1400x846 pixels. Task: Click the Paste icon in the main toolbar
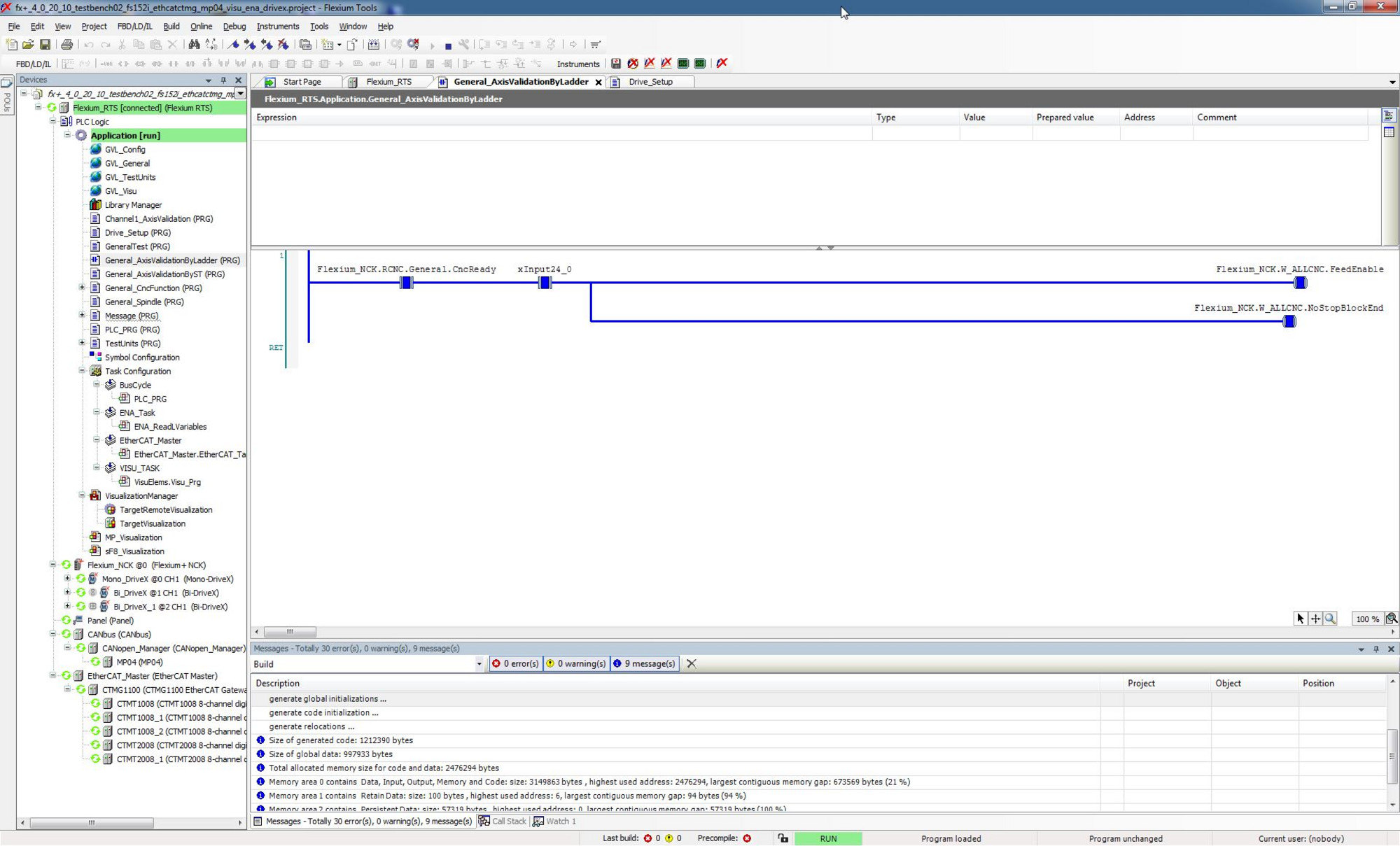click(x=155, y=44)
